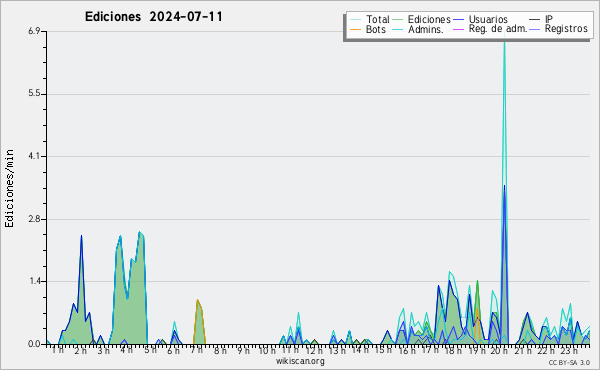600x370 pixels.
Task: Click the '15 h' x-axis label
Action: point(383,350)
